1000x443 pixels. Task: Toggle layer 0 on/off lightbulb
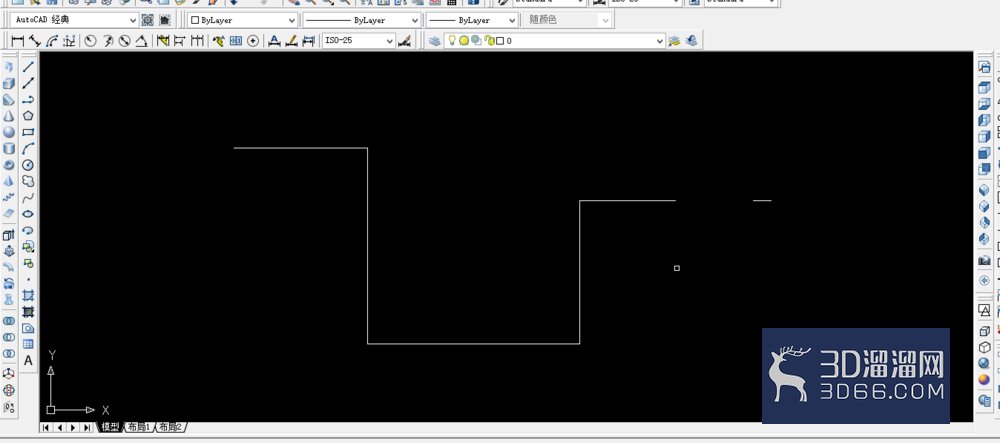point(452,41)
